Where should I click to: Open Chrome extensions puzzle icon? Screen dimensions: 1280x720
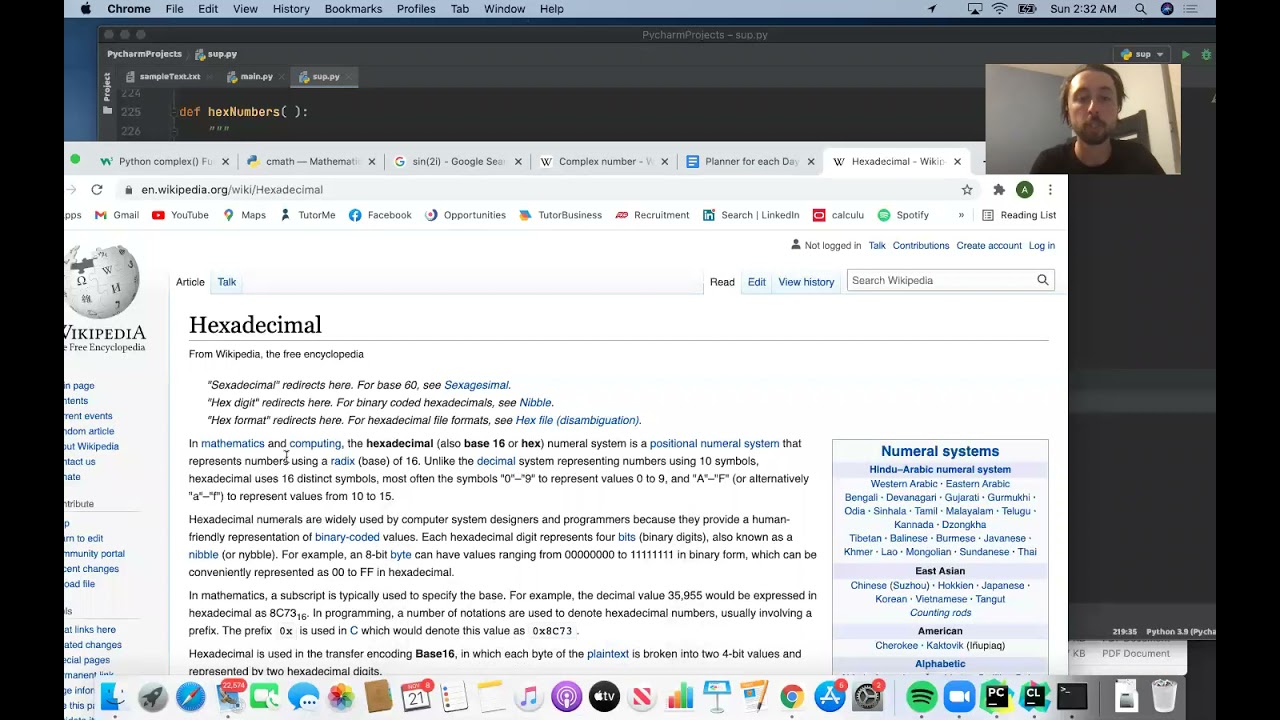(998, 189)
